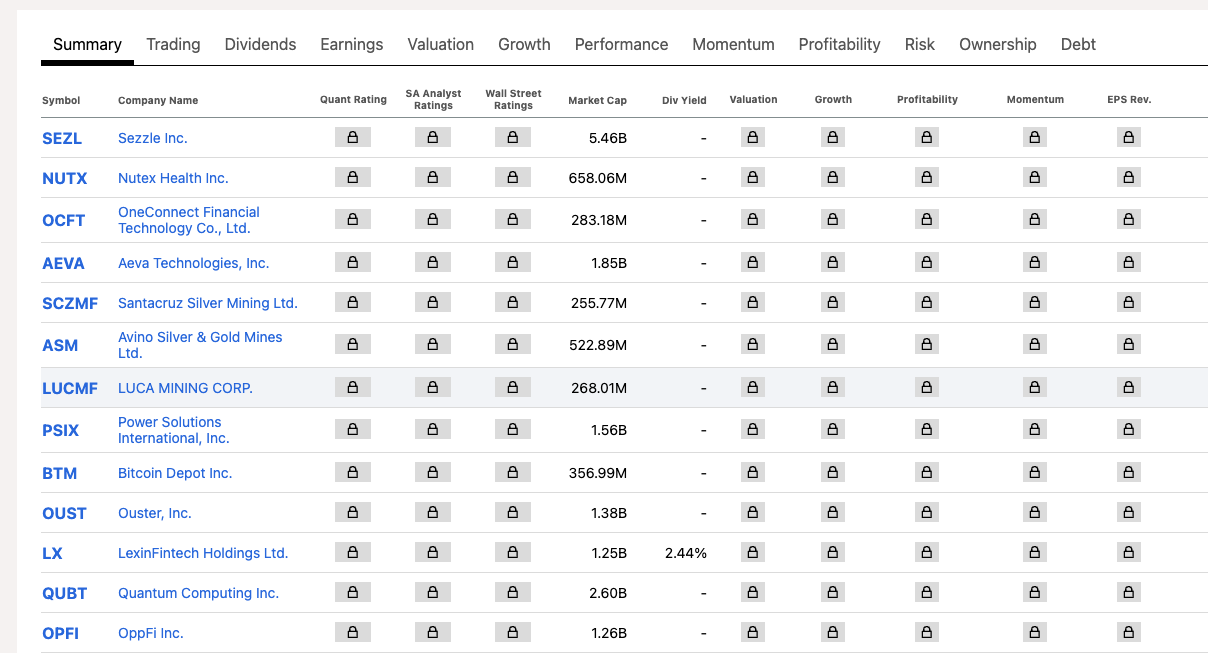Click Momentum lock icon in LUCMF row

[1035, 388]
